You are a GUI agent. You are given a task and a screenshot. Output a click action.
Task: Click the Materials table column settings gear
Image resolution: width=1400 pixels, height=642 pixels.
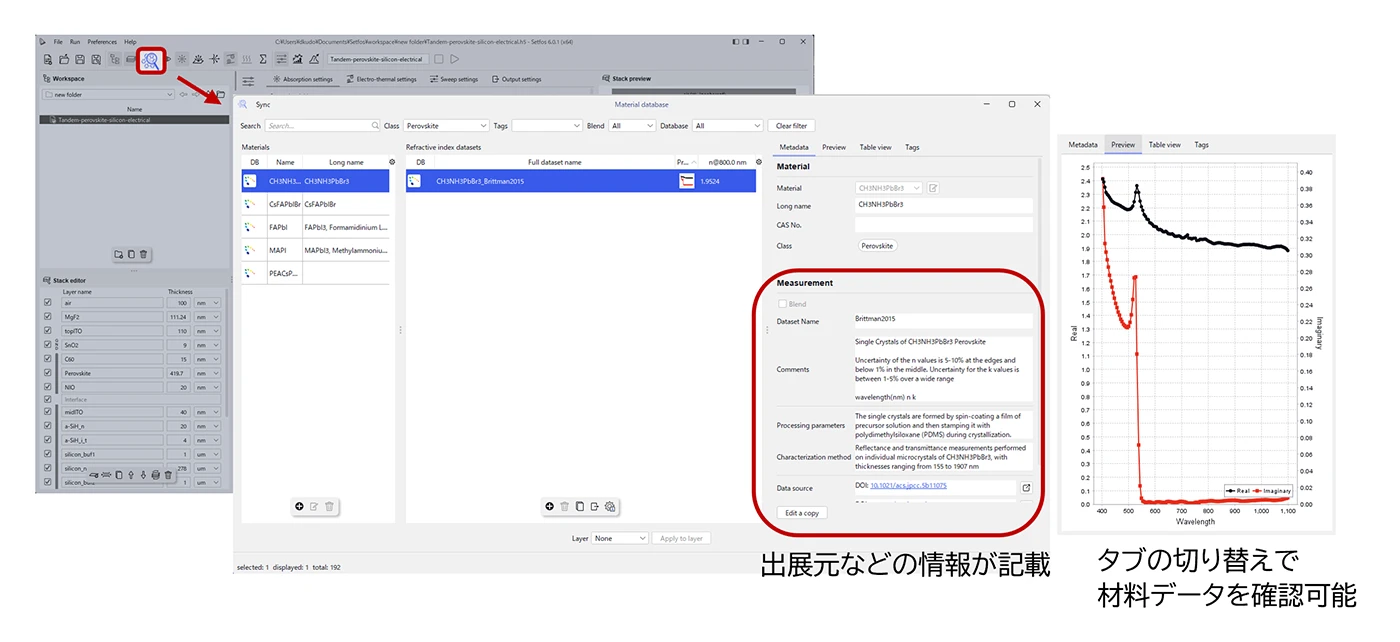(392, 162)
